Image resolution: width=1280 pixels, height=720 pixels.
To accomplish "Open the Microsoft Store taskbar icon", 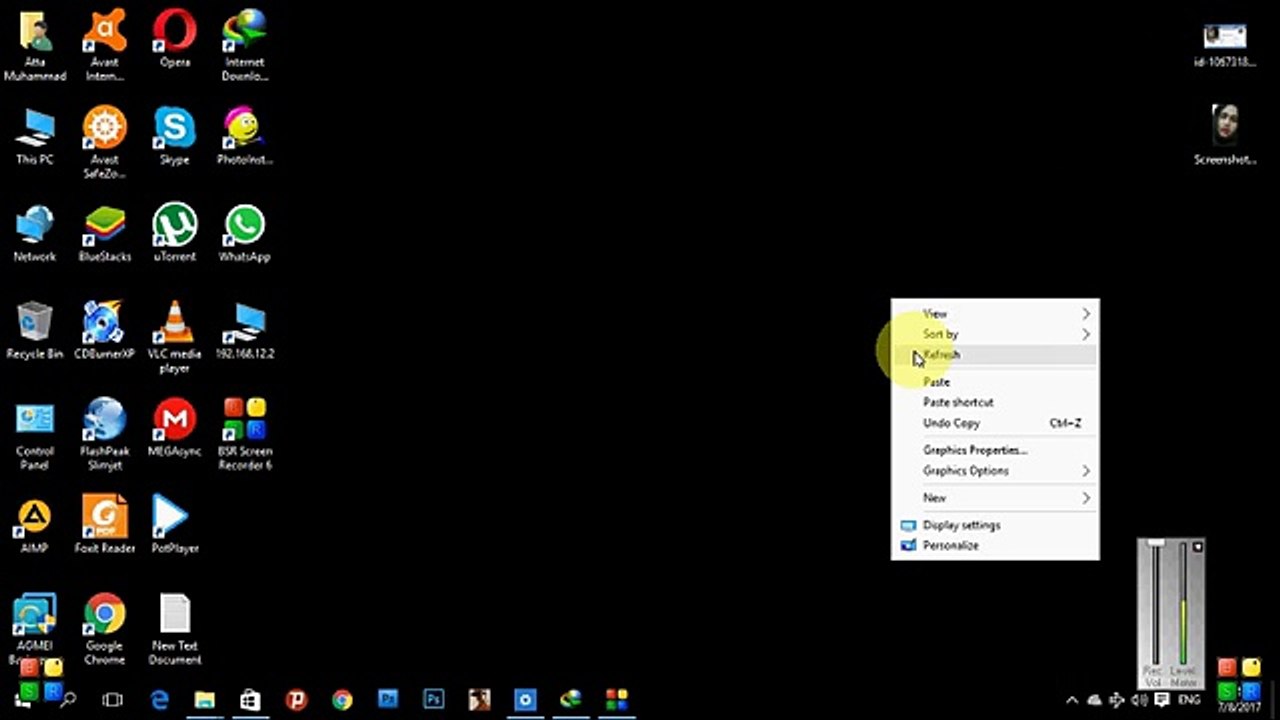I will tap(250, 700).
